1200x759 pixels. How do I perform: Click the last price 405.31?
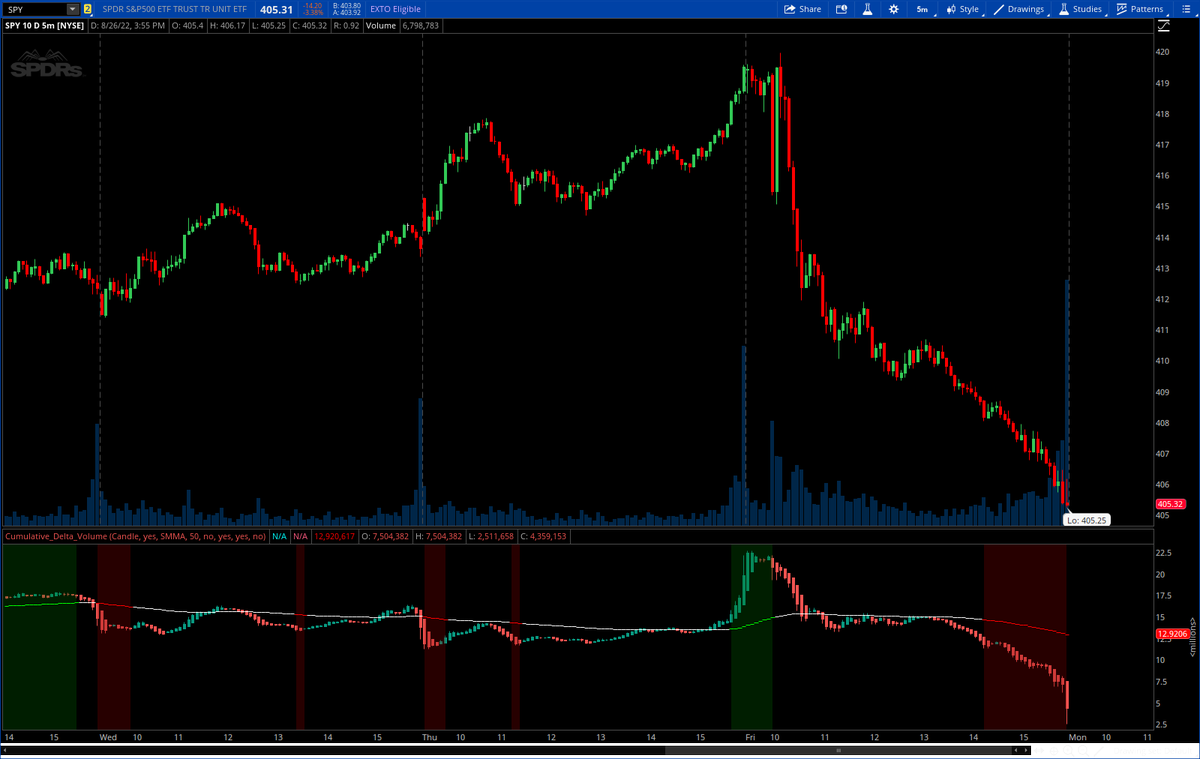[x=276, y=9]
